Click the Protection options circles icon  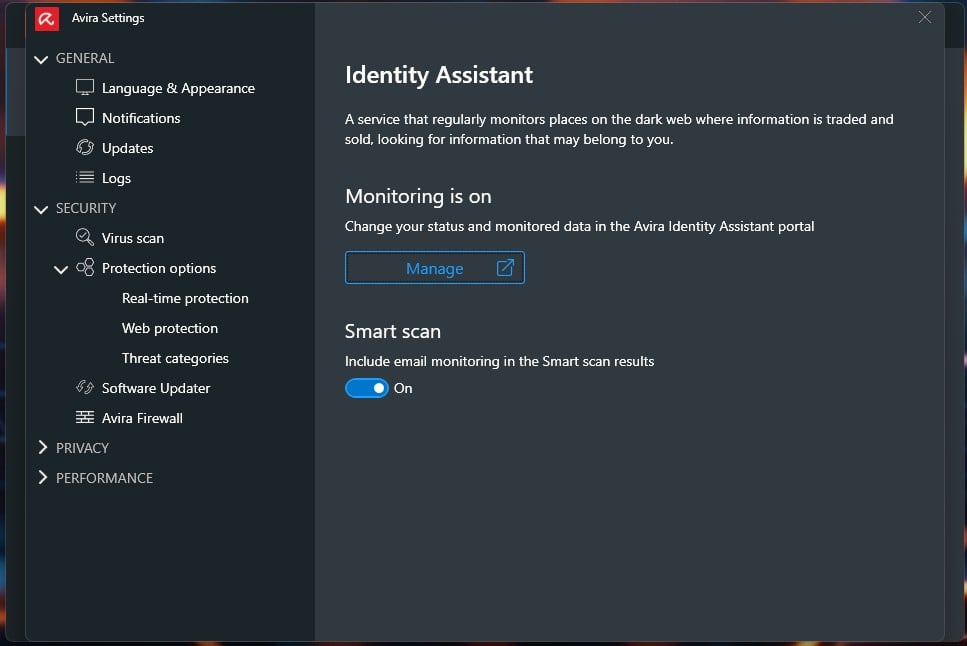[x=85, y=267]
